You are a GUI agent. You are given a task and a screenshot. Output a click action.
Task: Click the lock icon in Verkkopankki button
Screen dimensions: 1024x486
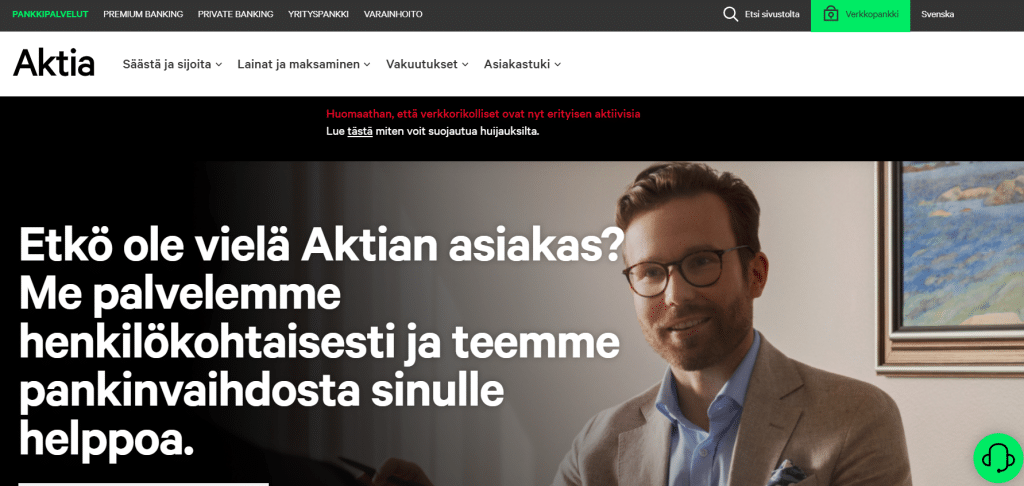[x=831, y=14]
